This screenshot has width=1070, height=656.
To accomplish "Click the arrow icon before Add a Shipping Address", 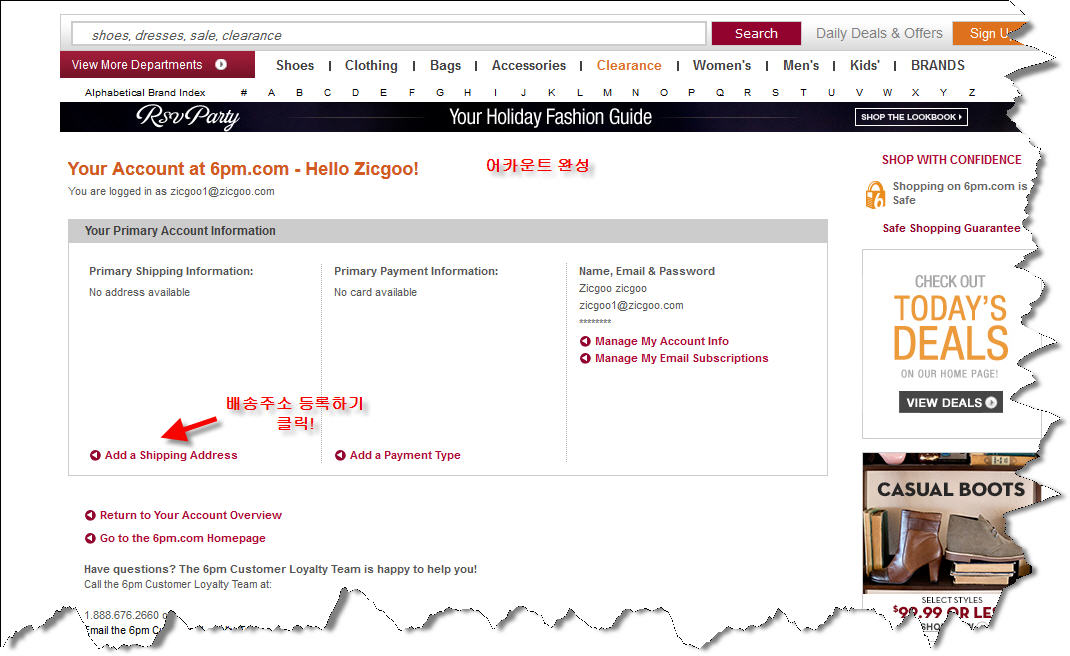I will click(96, 455).
